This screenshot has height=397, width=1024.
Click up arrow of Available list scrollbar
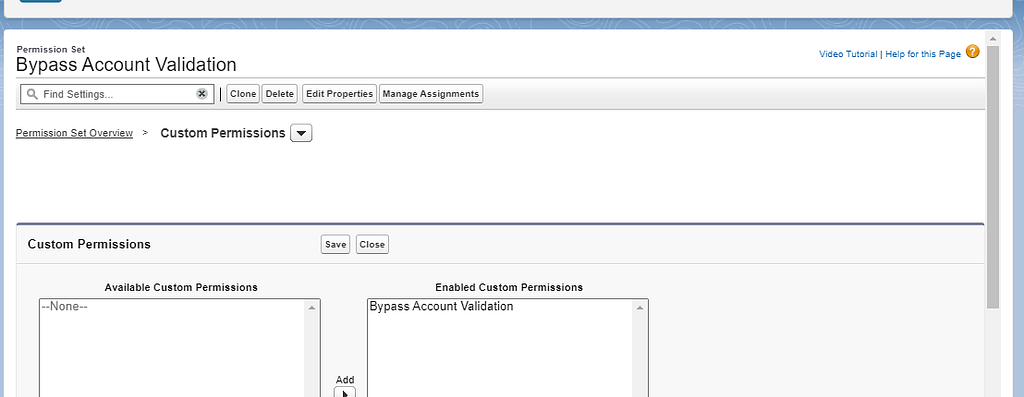(x=312, y=307)
